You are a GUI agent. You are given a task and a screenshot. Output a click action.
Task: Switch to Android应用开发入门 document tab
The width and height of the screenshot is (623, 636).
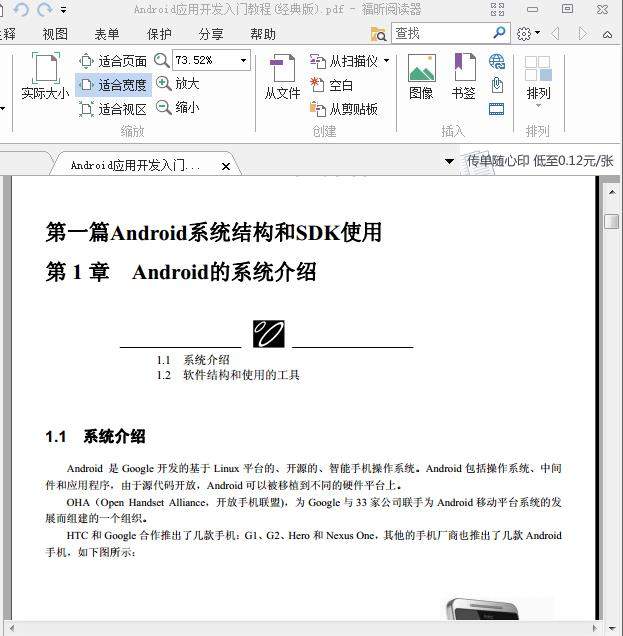pos(135,165)
